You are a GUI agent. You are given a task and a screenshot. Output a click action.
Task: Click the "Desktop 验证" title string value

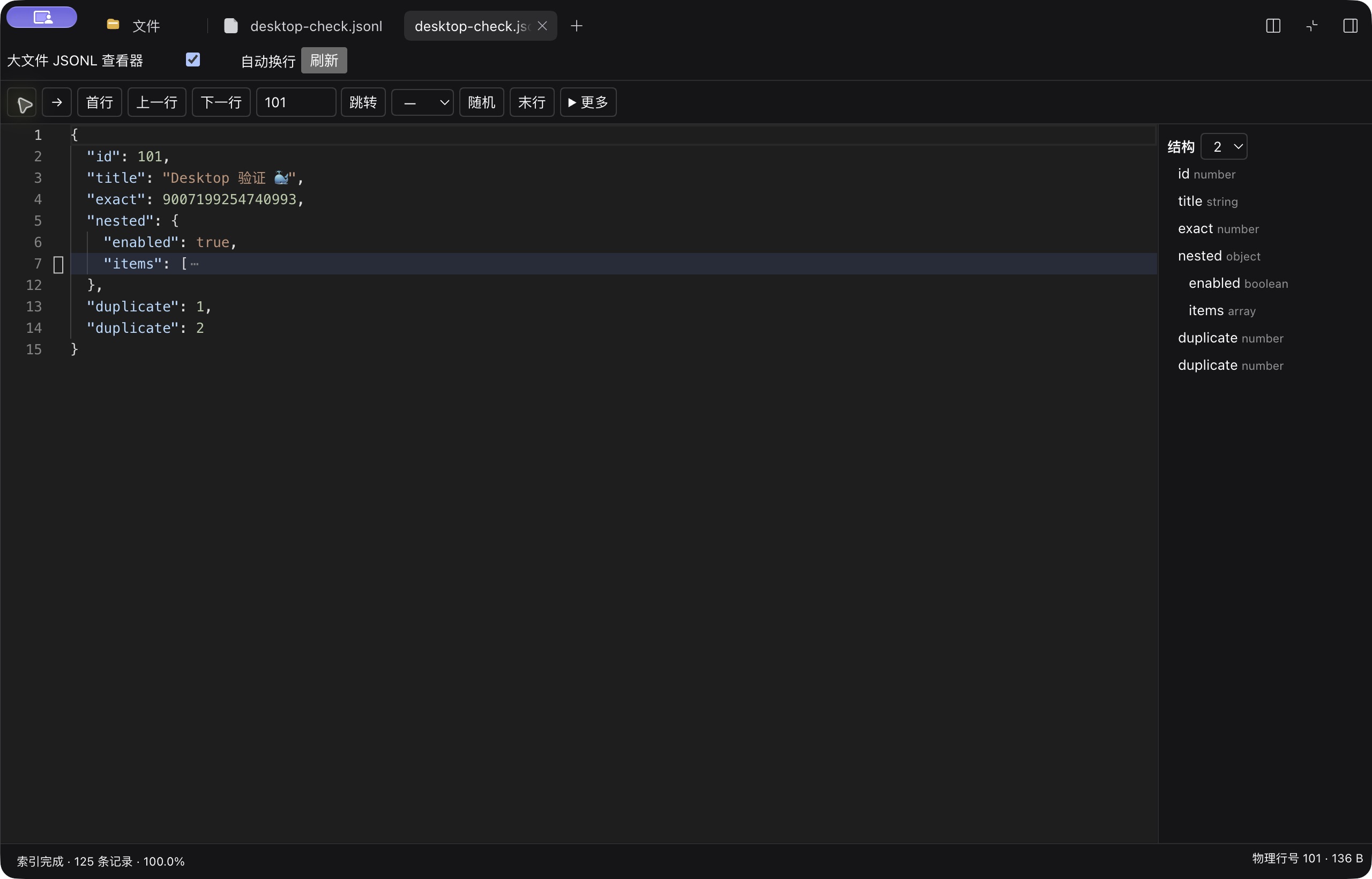point(228,178)
